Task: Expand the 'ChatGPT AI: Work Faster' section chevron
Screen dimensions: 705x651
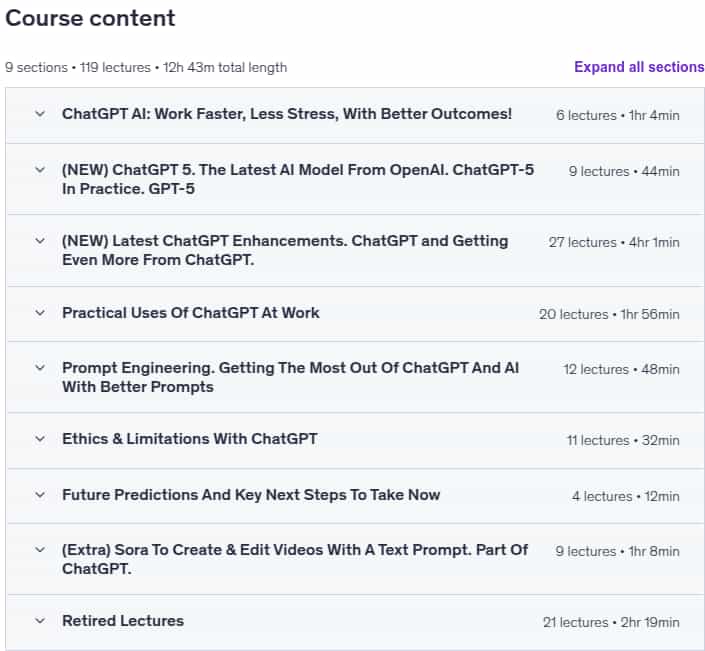Action: (x=40, y=114)
